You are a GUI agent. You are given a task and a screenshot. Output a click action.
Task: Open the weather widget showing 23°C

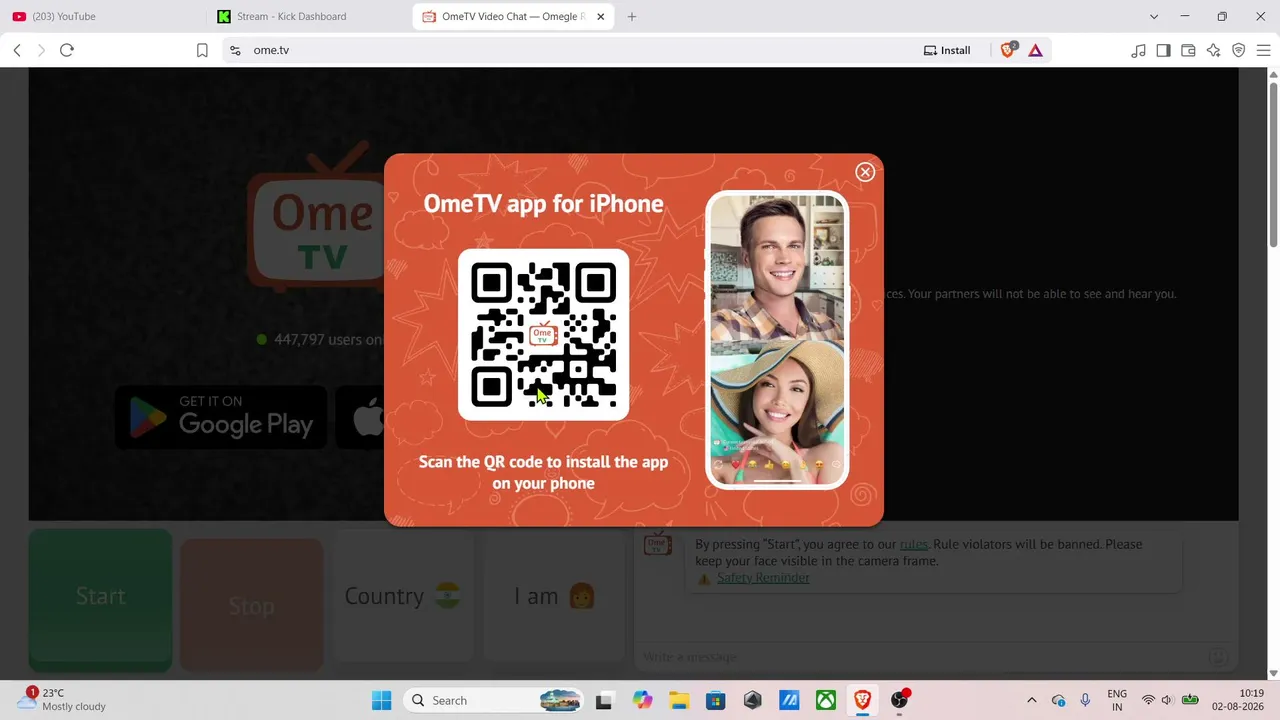tap(62, 700)
